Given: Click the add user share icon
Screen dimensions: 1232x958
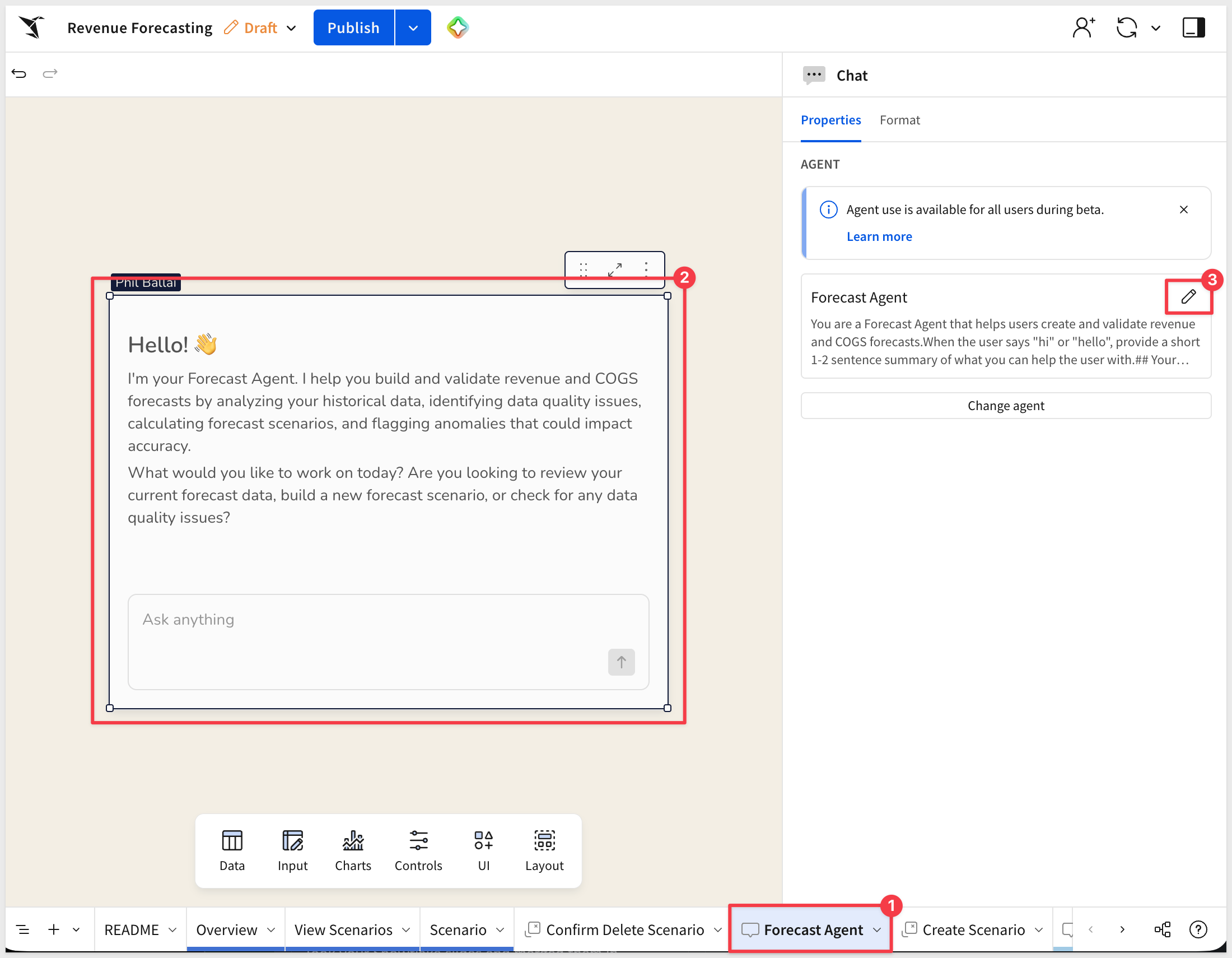Looking at the screenshot, I should [1084, 27].
